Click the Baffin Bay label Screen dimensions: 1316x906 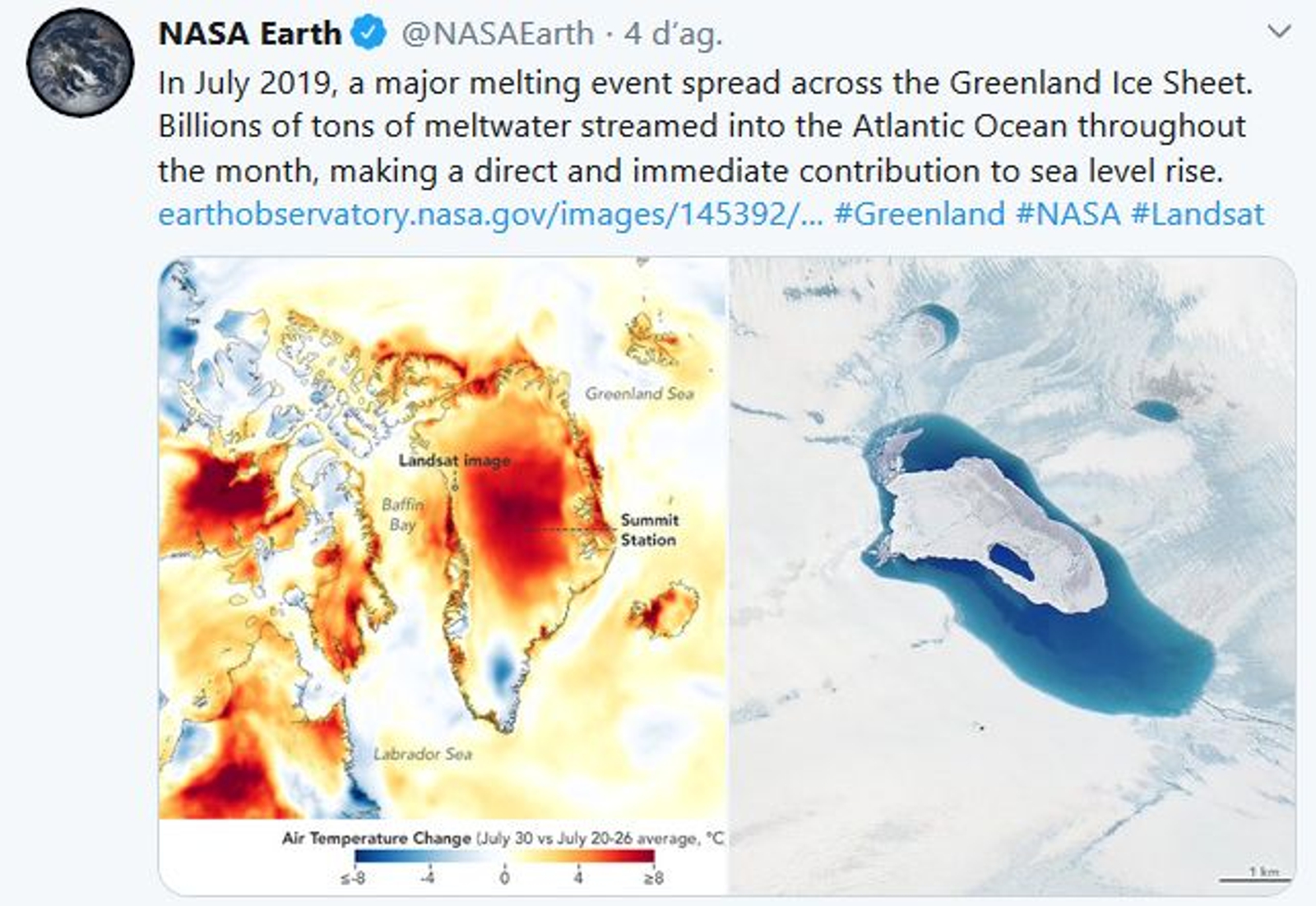(403, 514)
